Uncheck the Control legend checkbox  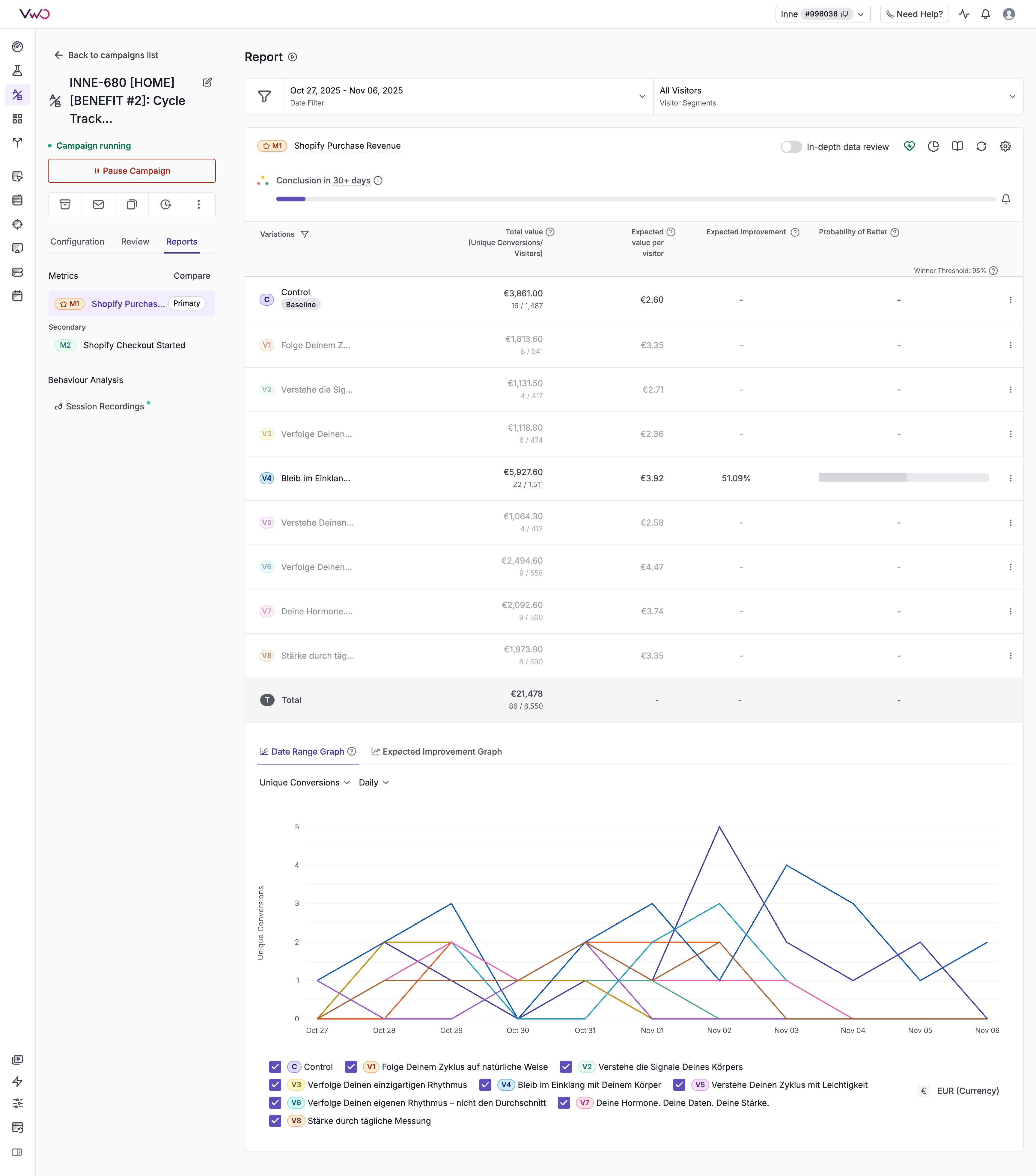(x=275, y=1067)
